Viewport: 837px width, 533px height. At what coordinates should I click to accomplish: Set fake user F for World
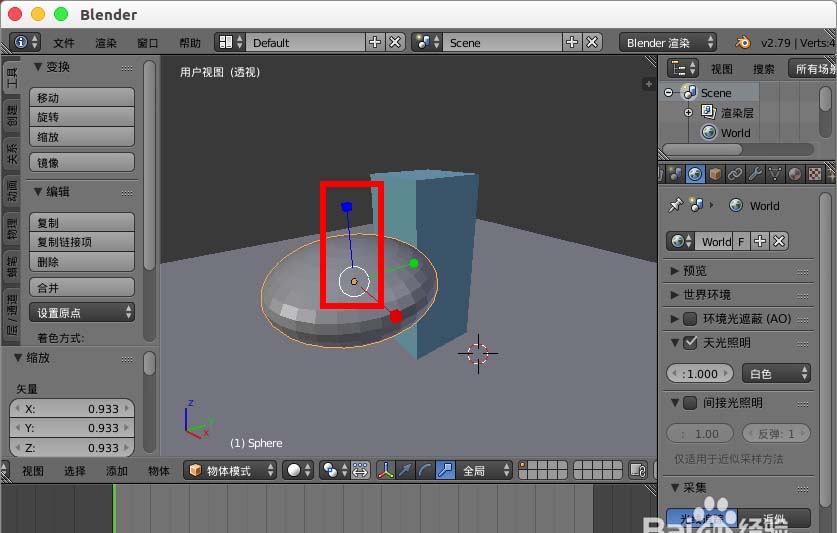point(741,241)
